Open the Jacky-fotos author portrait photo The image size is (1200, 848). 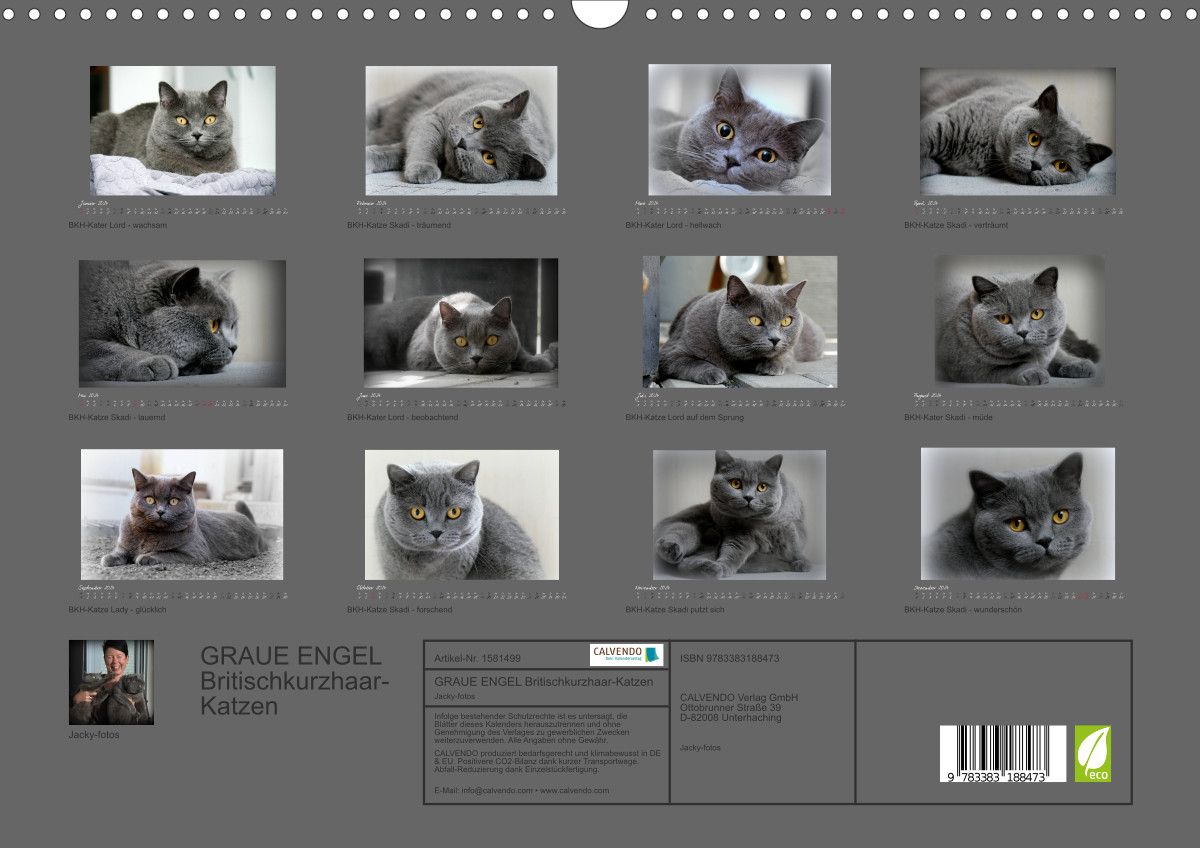click(x=111, y=682)
